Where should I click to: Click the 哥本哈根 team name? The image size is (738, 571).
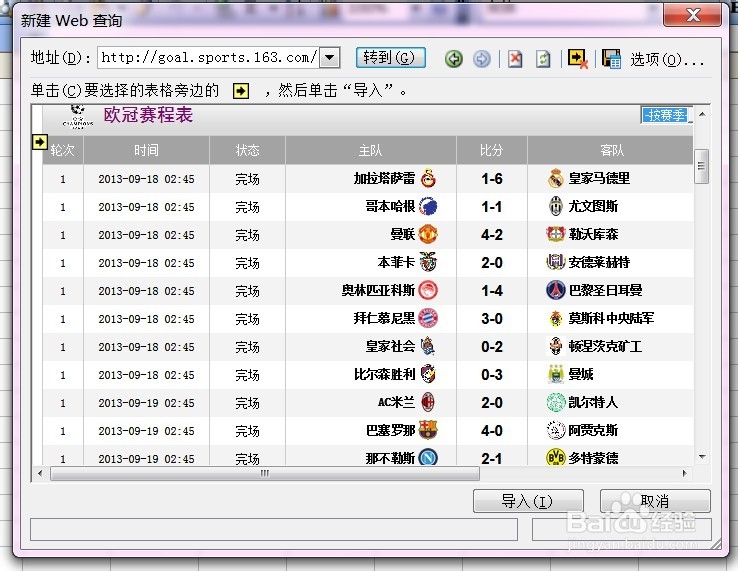pyautogui.click(x=390, y=206)
